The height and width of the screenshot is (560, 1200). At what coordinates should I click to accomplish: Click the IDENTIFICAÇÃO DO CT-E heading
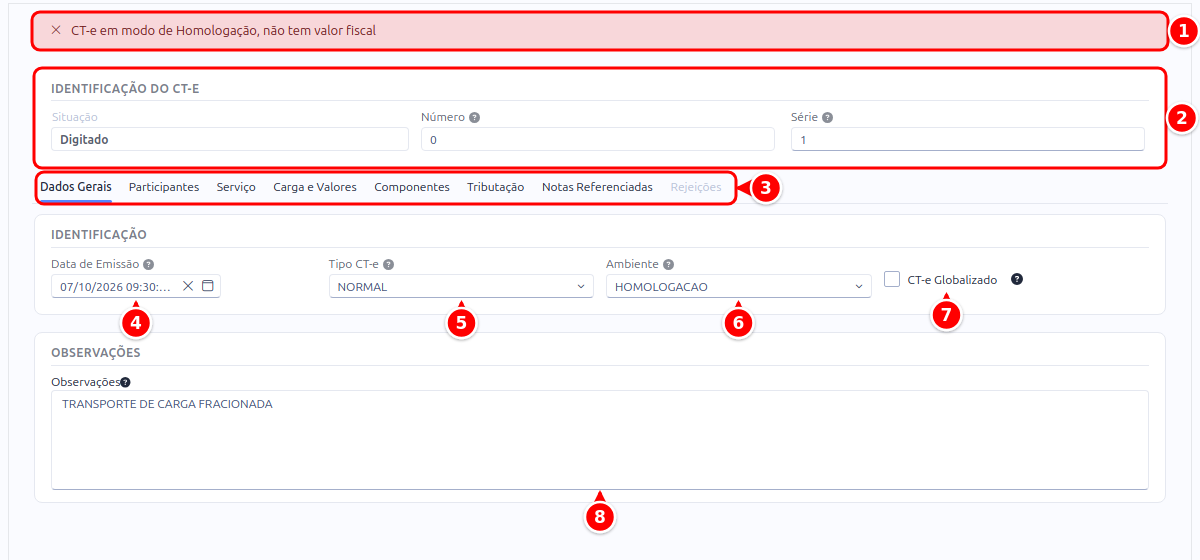(x=125, y=88)
